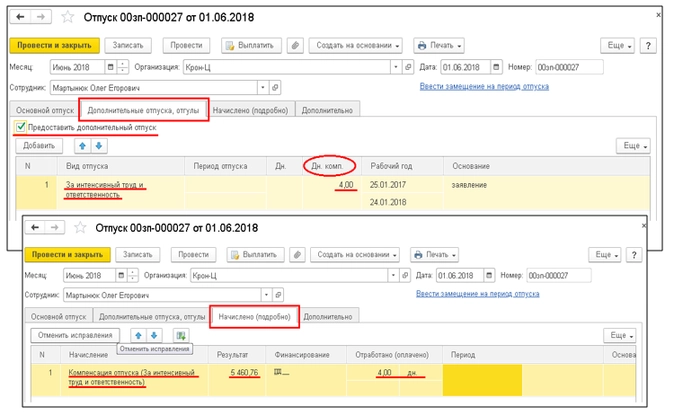This screenshot has width=674, height=414.
Task: Select Дополнительные отпуска, отгулы tab in upper window
Action: click(x=144, y=110)
